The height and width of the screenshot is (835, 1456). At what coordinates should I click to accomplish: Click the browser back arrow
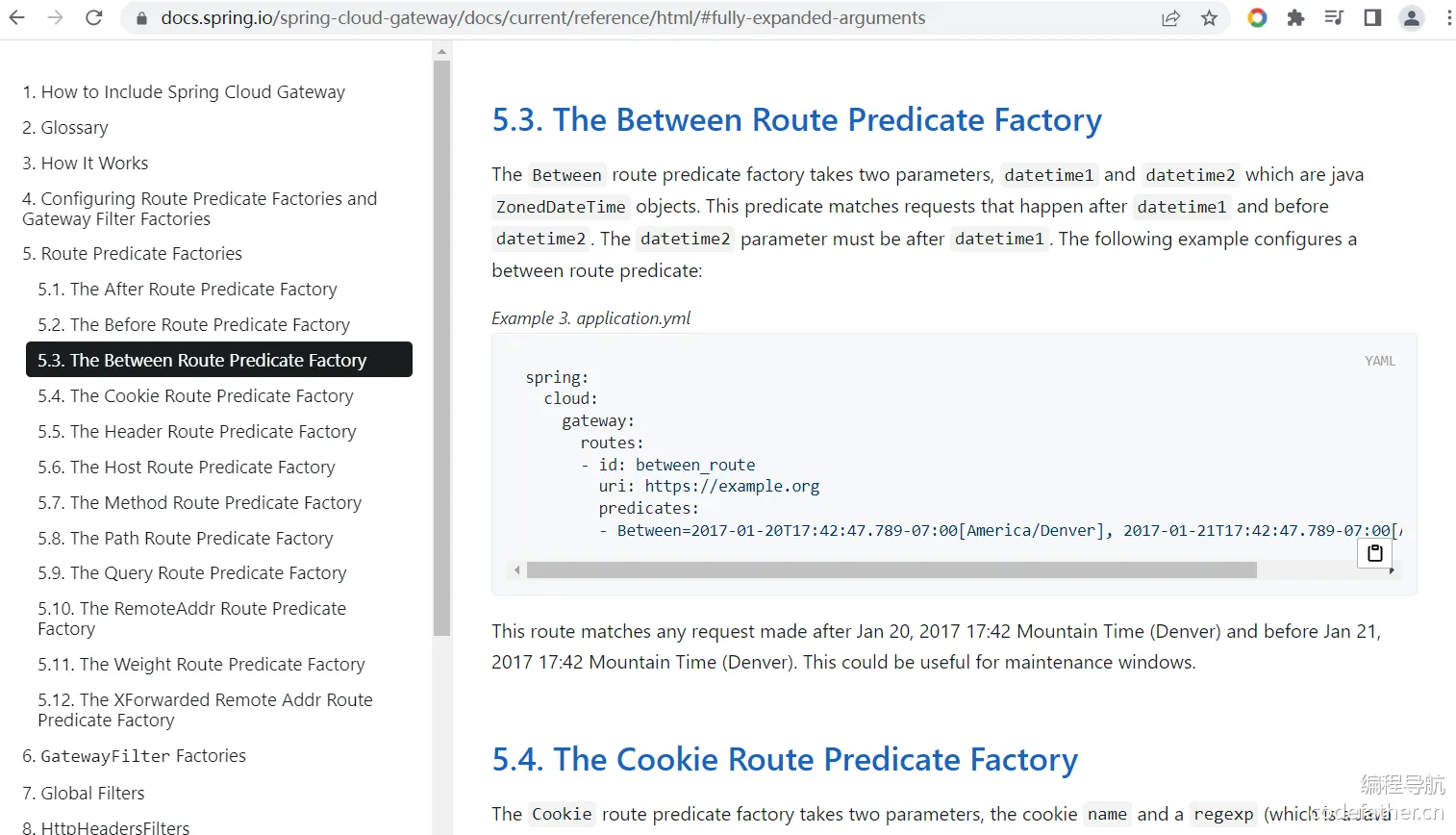point(17,17)
